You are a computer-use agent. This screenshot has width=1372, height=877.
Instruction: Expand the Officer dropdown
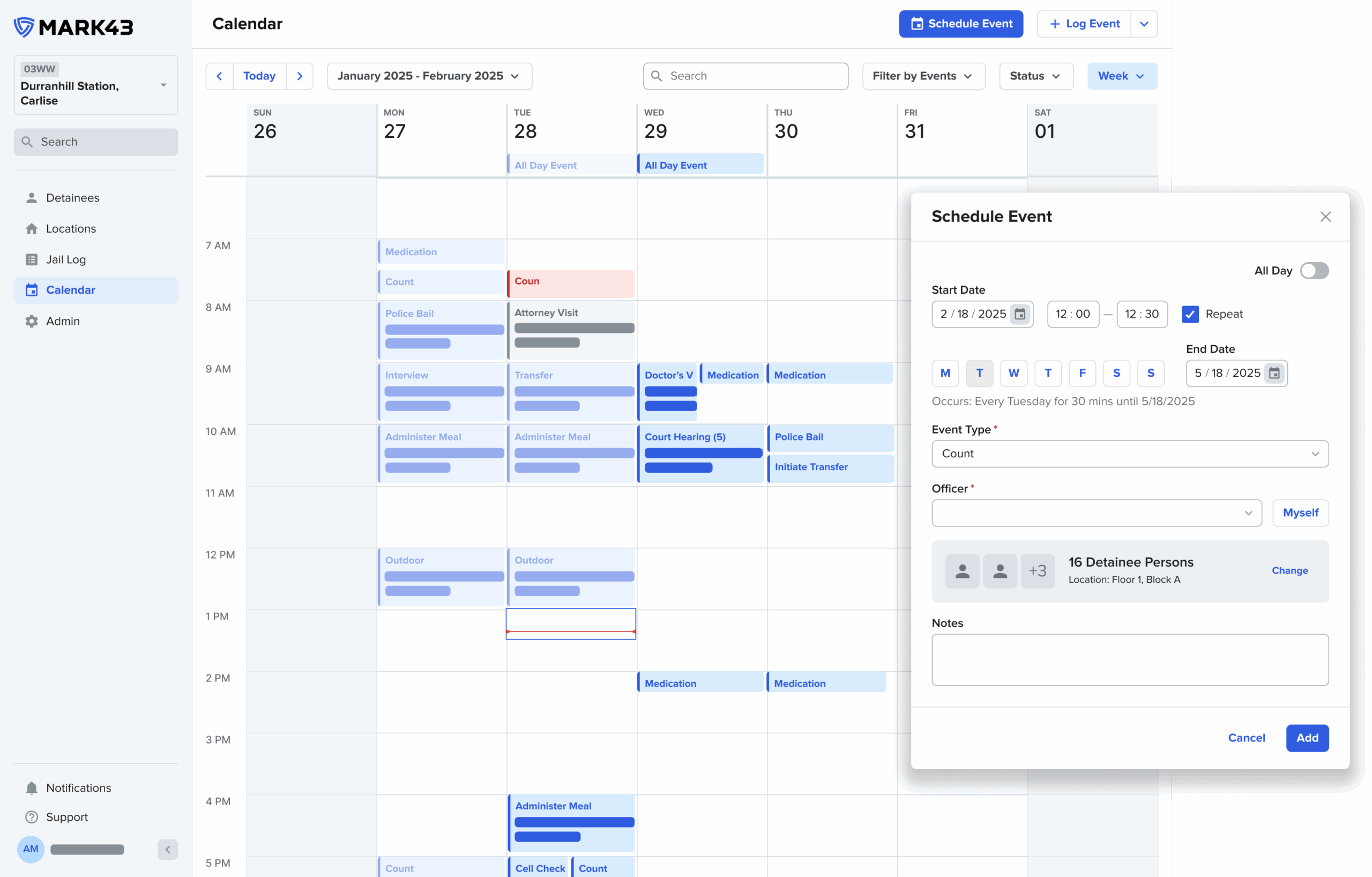1096,513
